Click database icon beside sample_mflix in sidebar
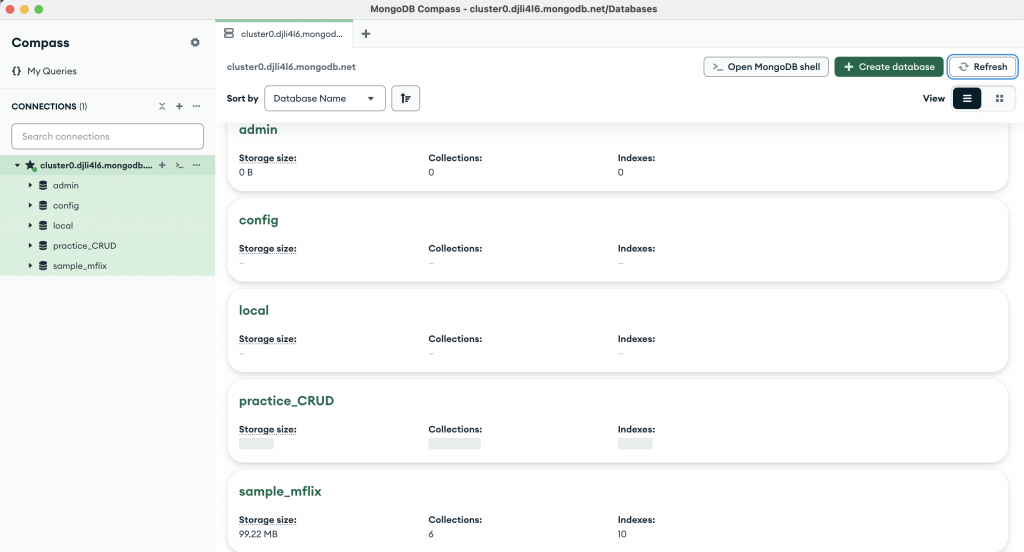Viewport: 1024px width, 552px height. [x=43, y=266]
